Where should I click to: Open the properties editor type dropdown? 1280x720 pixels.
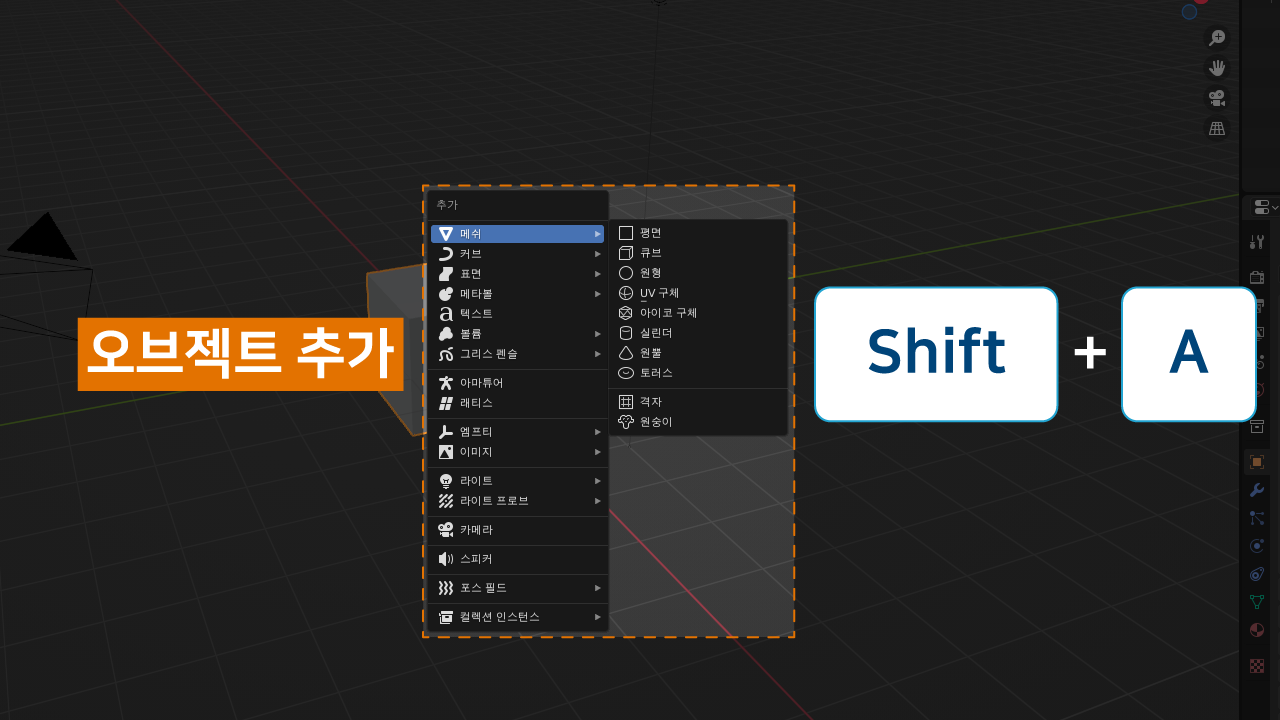point(1265,207)
